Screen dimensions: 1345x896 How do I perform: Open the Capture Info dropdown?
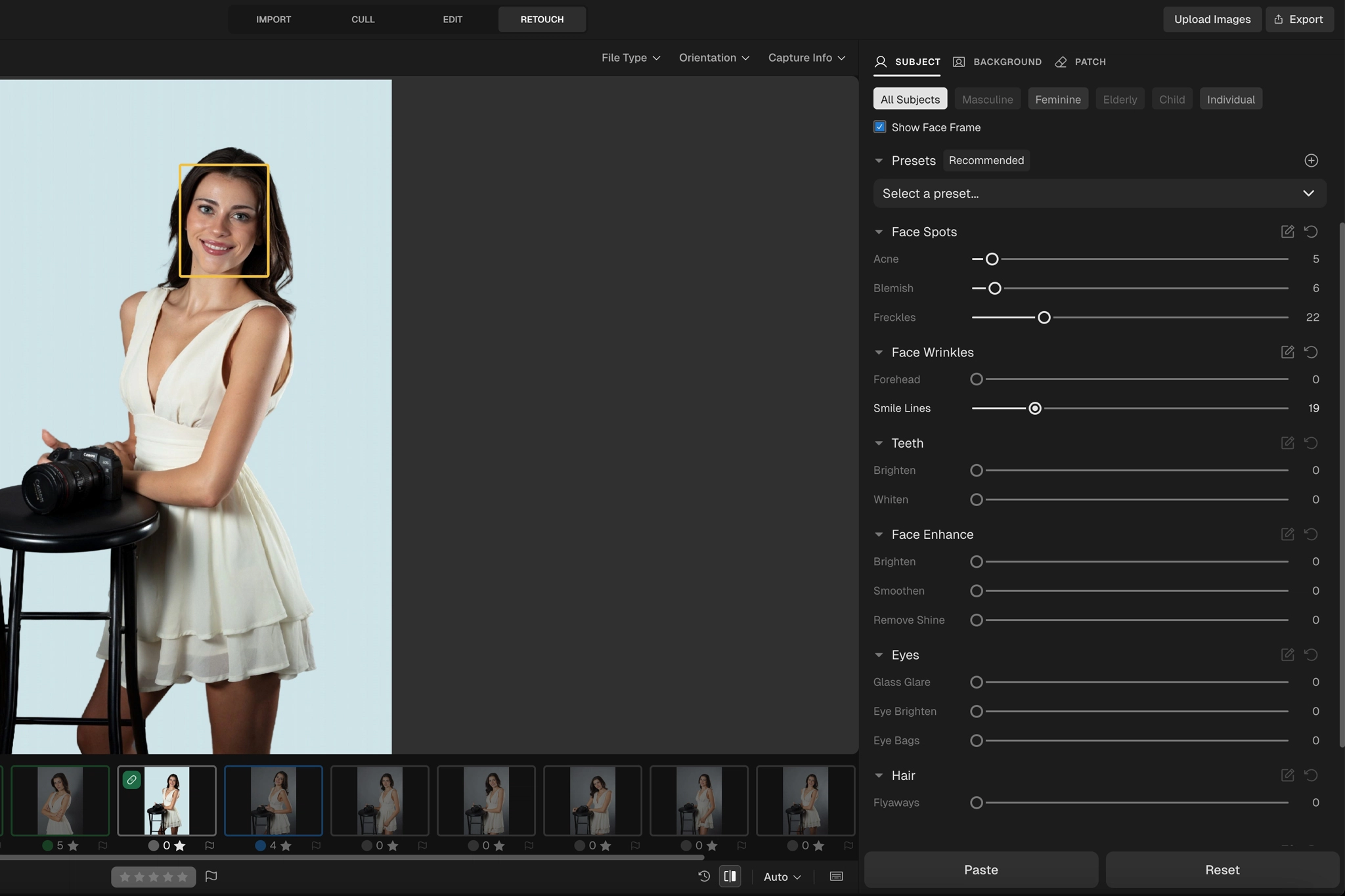(806, 58)
